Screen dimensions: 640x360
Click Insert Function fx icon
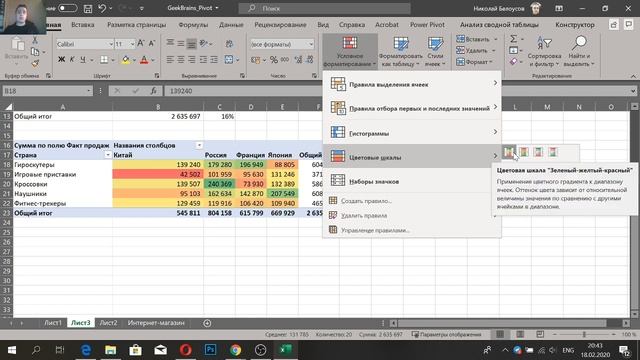(x=153, y=91)
